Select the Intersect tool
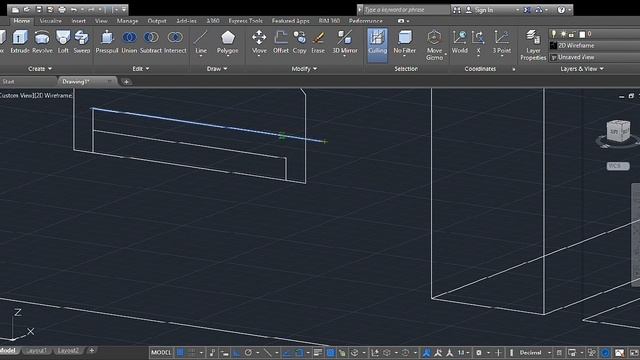 (x=175, y=42)
